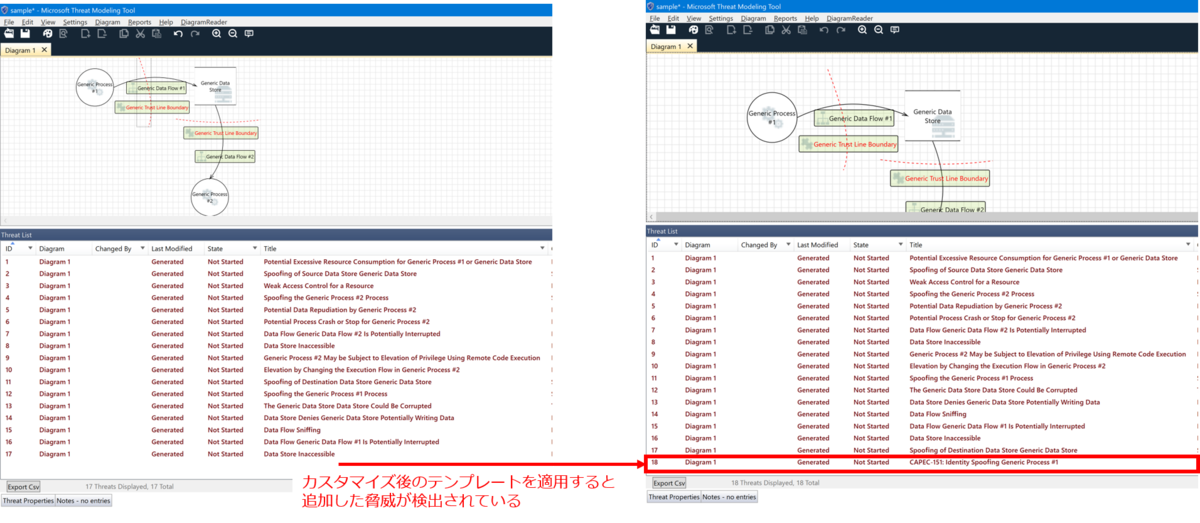
Task: Click the Save icon in the left window toolbar
Action: (25, 33)
